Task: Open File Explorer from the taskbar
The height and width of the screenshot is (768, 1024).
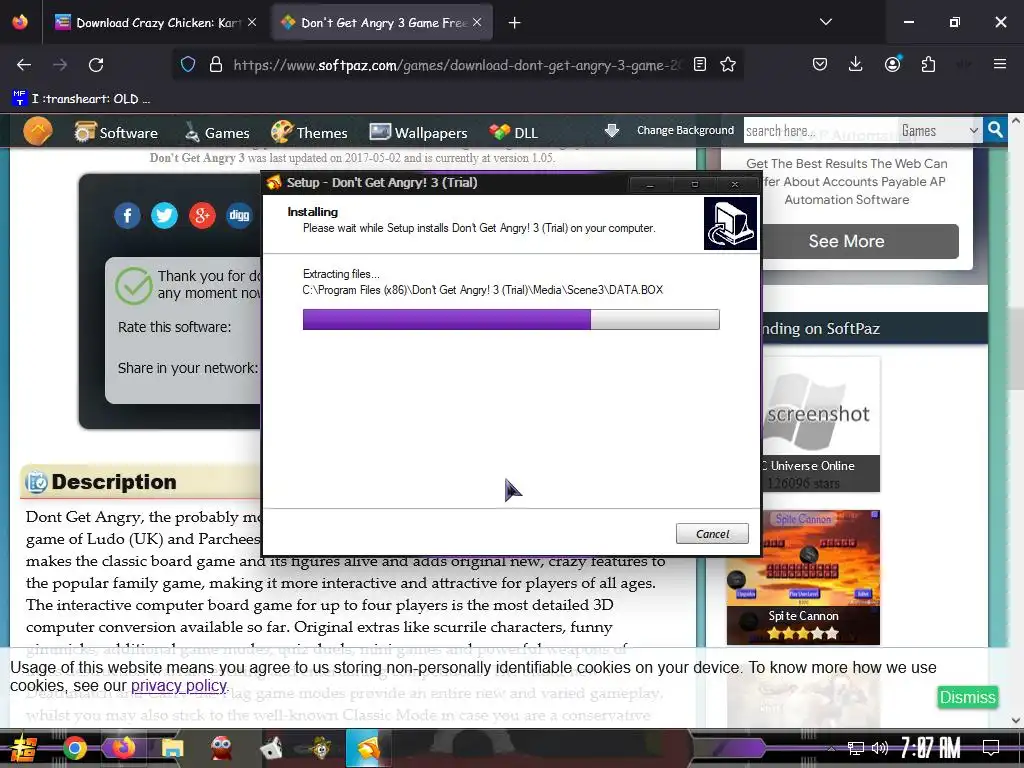Action: pos(172,748)
